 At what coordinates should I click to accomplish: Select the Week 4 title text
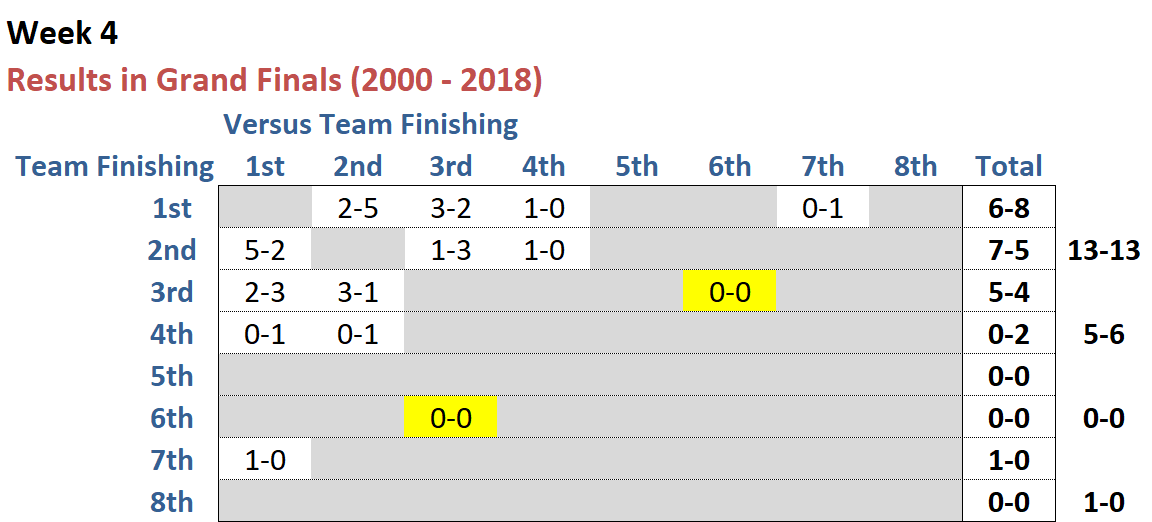pyautogui.click(x=62, y=33)
